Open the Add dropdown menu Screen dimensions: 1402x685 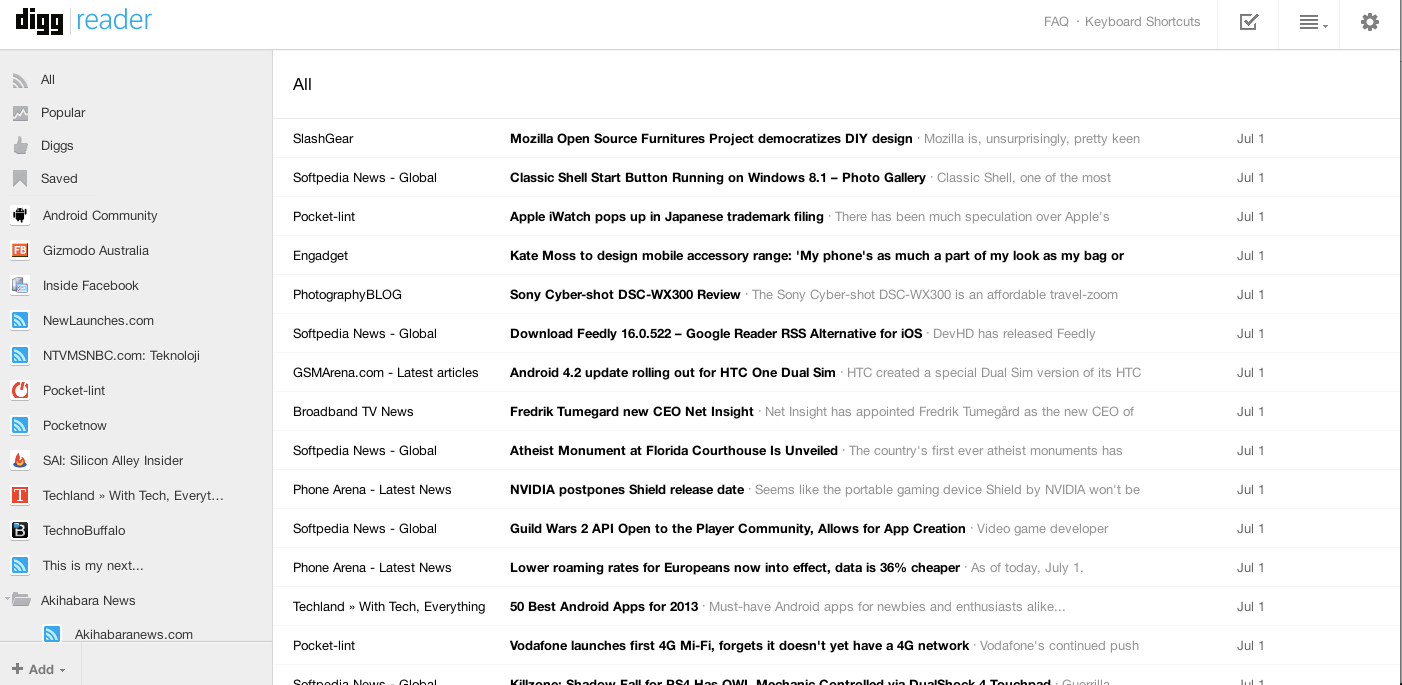click(x=40, y=669)
